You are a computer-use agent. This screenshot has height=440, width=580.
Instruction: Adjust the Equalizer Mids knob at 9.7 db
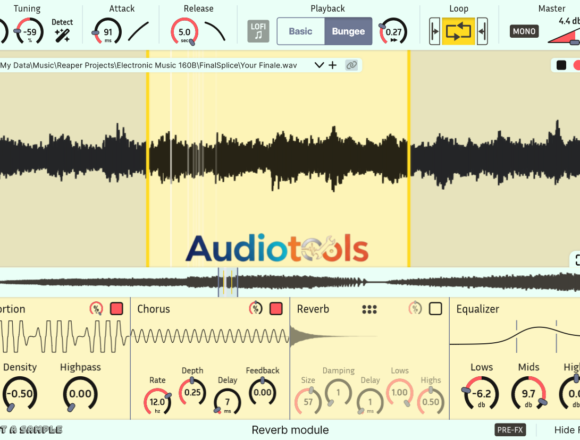529,393
